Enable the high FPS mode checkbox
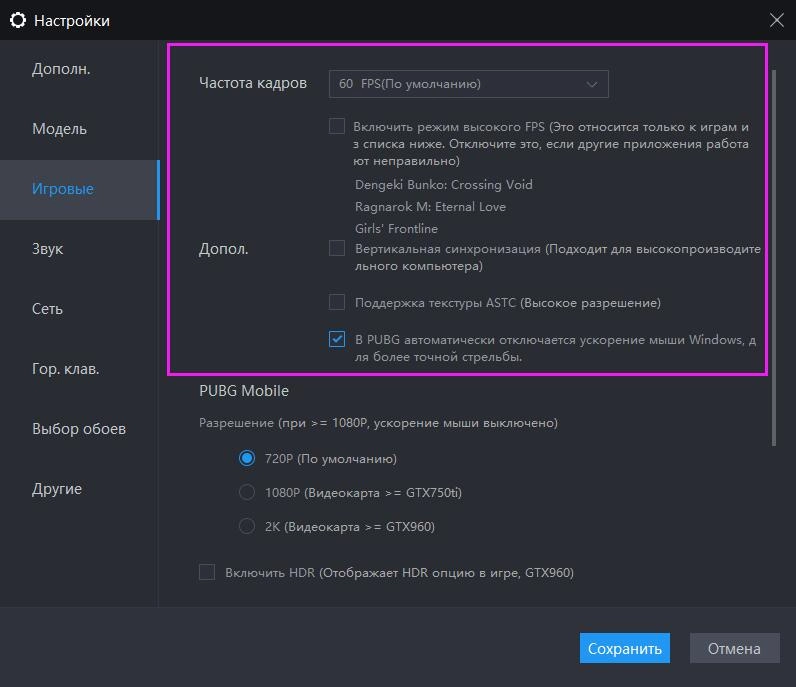The height and width of the screenshot is (687, 796). [337, 126]
